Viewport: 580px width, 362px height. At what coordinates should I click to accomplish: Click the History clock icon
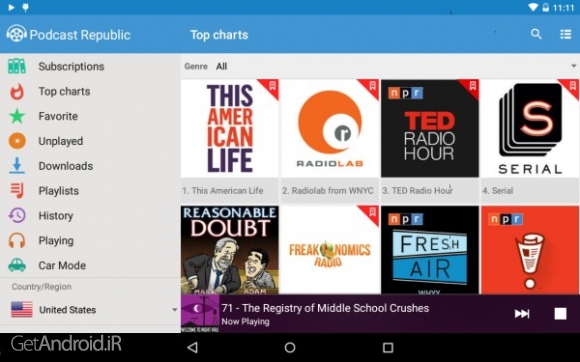[x=17, y=216]
